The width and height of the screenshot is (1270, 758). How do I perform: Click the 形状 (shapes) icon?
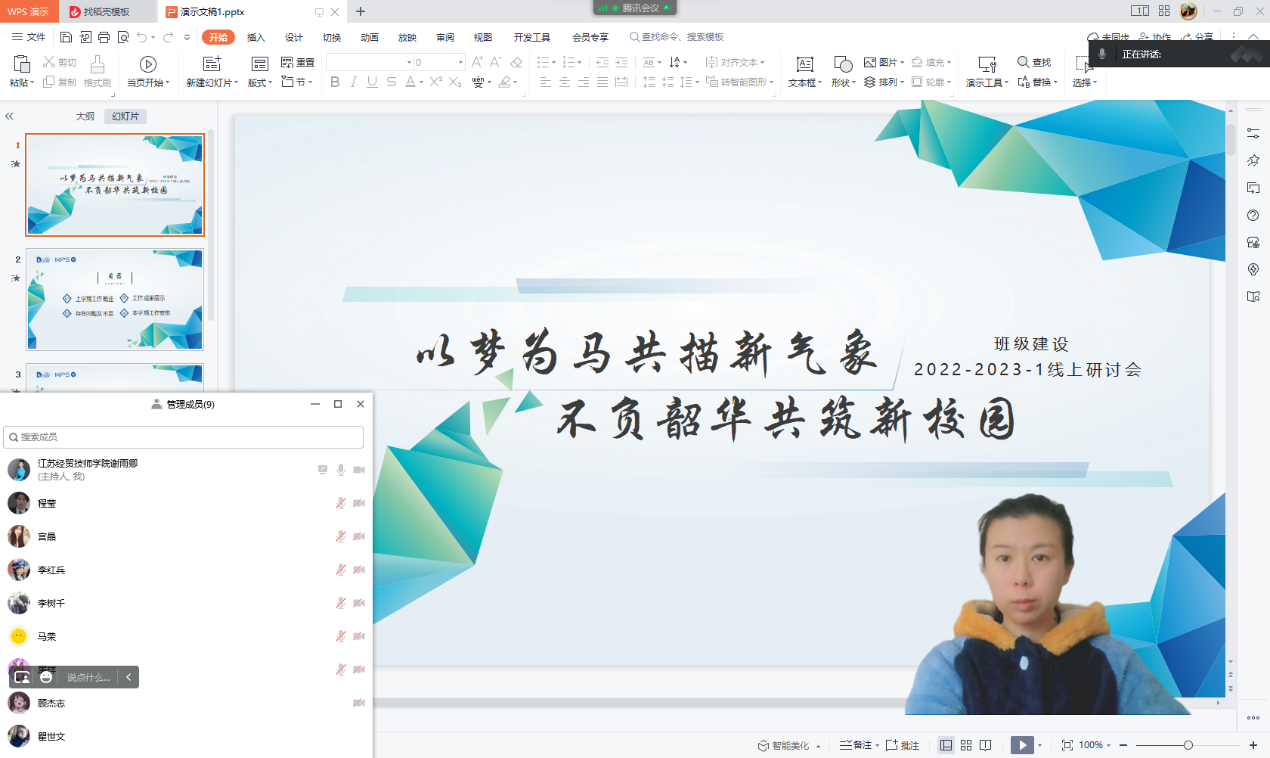[x=842, y=64]
